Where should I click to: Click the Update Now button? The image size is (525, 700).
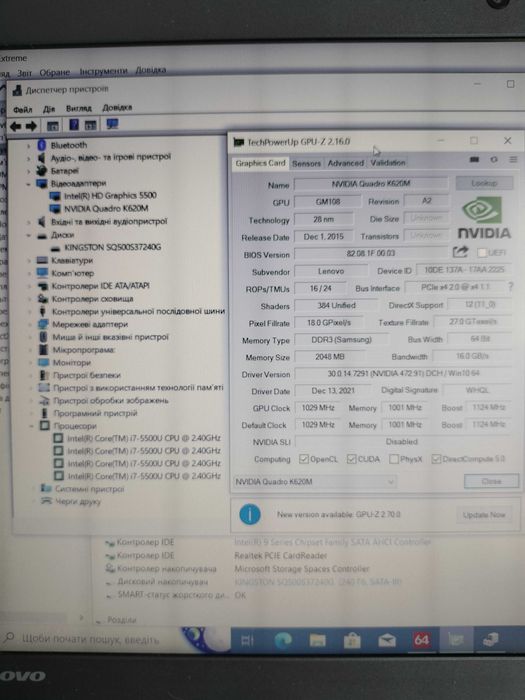click(484, 515)
